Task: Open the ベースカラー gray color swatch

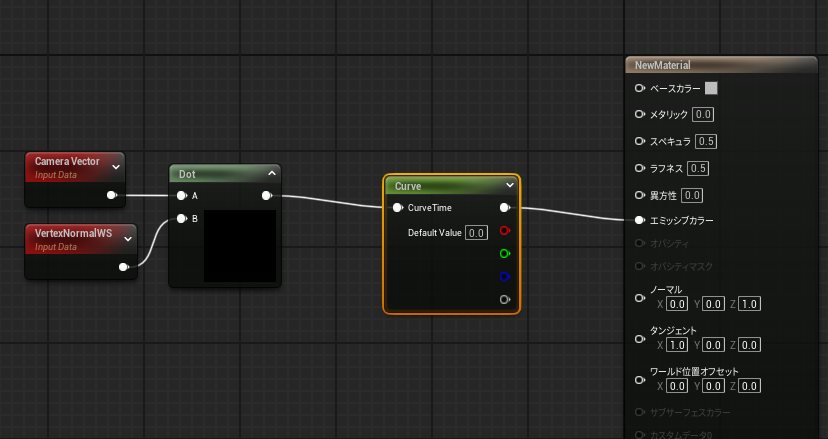Action: (711, 88)
